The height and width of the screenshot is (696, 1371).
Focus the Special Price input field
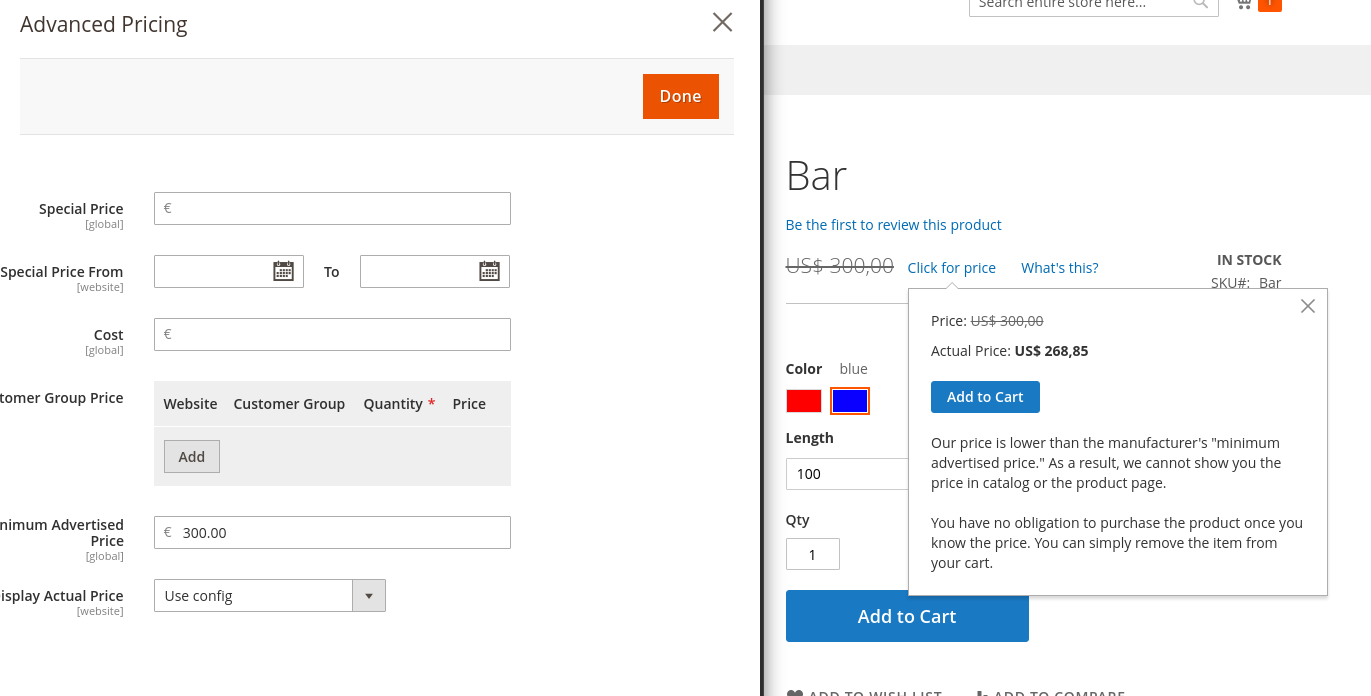click(332, 208)
